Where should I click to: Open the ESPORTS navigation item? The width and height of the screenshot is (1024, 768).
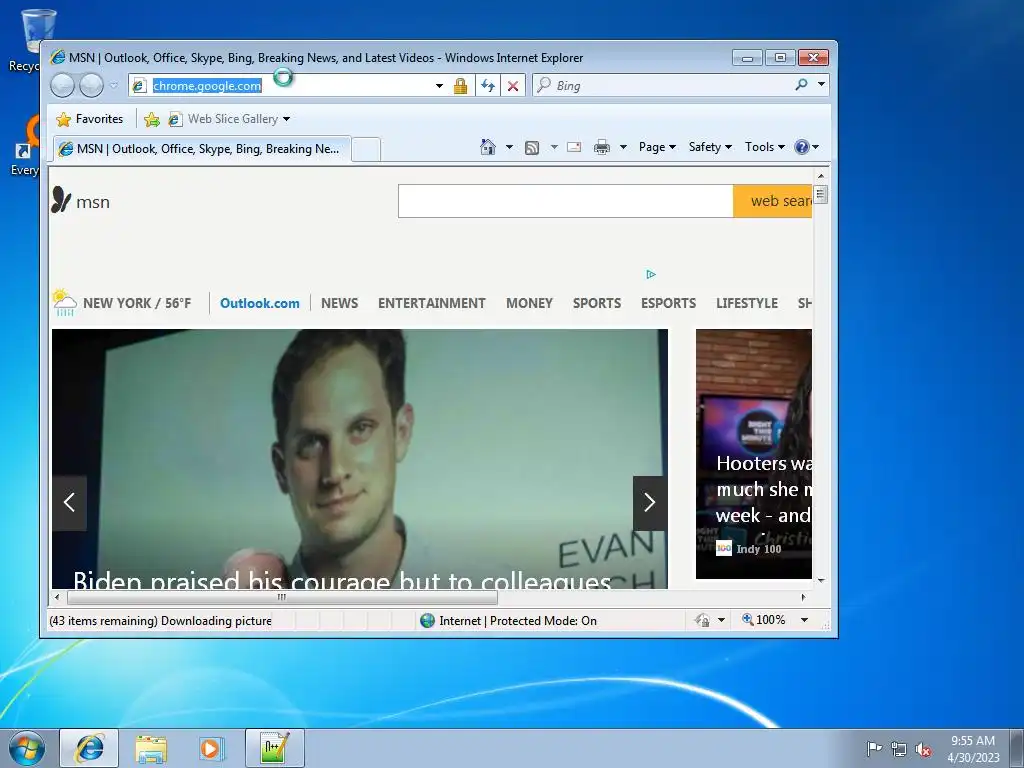(668, 303)
